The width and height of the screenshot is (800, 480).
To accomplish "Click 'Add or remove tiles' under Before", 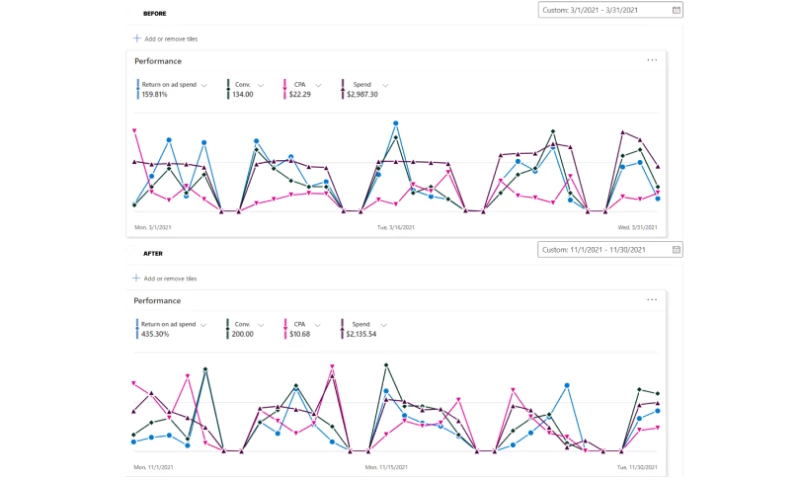I will click(x=170, y=38).
